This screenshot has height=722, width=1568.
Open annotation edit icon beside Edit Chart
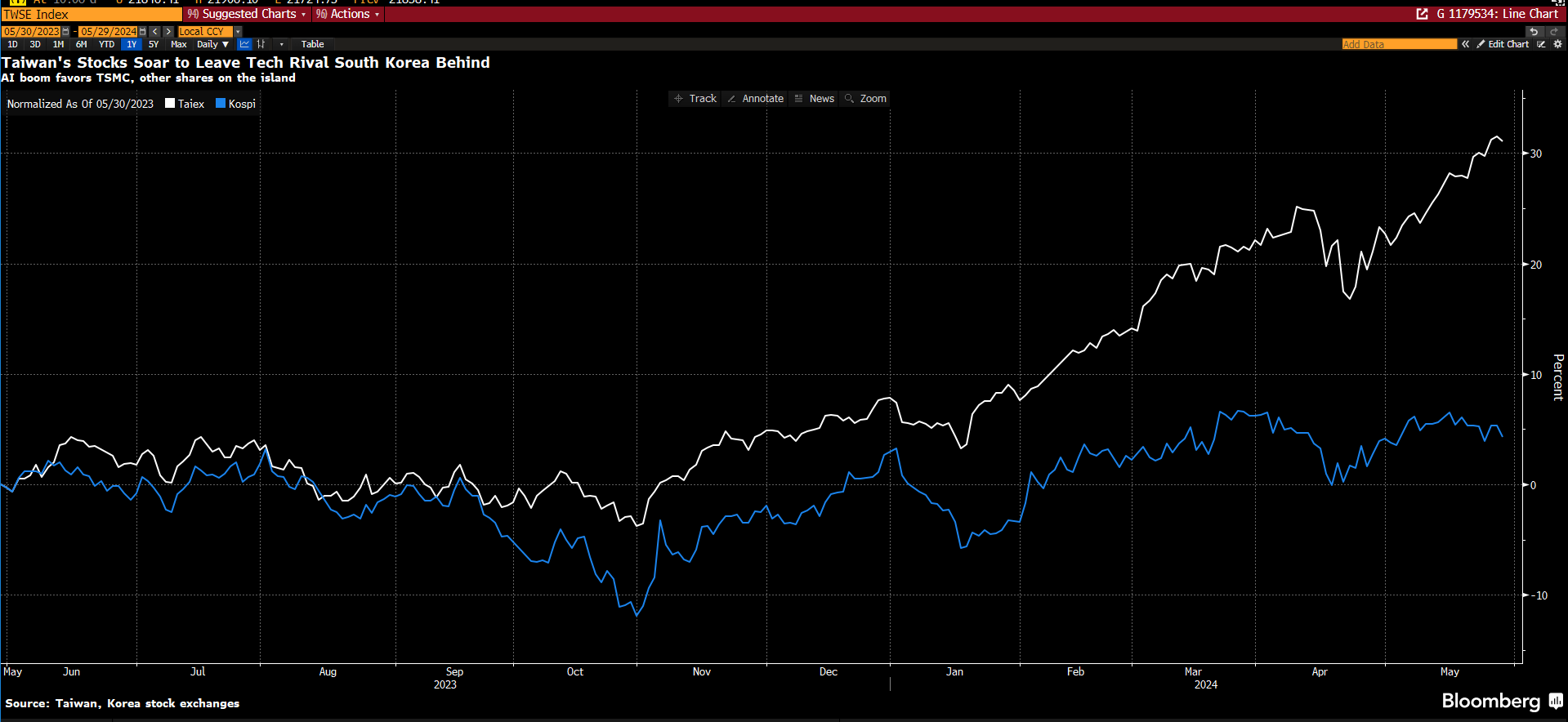click(1542, 44)
